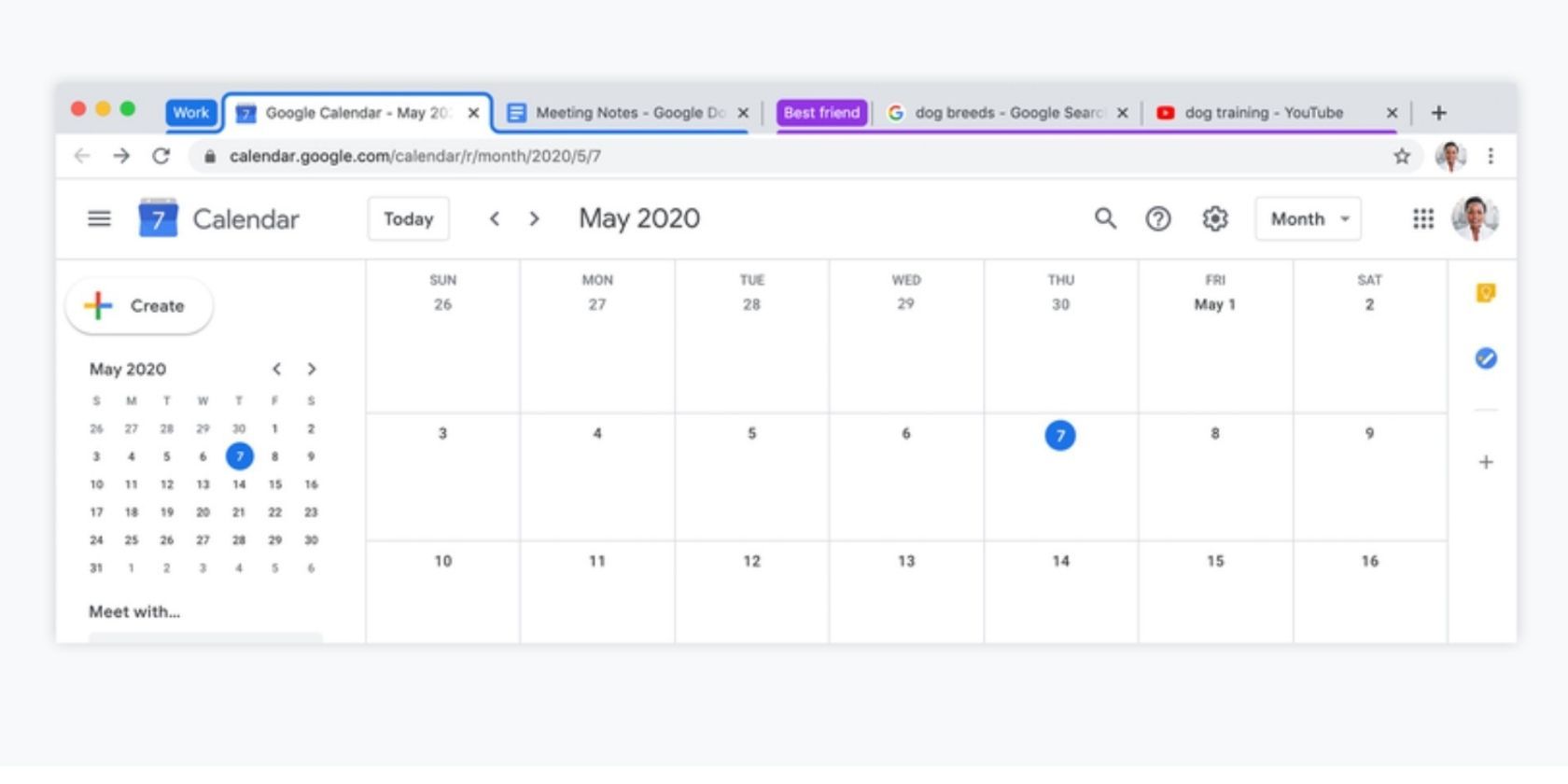Pick day 15 in the mini calendar

[x=274, y=484]
